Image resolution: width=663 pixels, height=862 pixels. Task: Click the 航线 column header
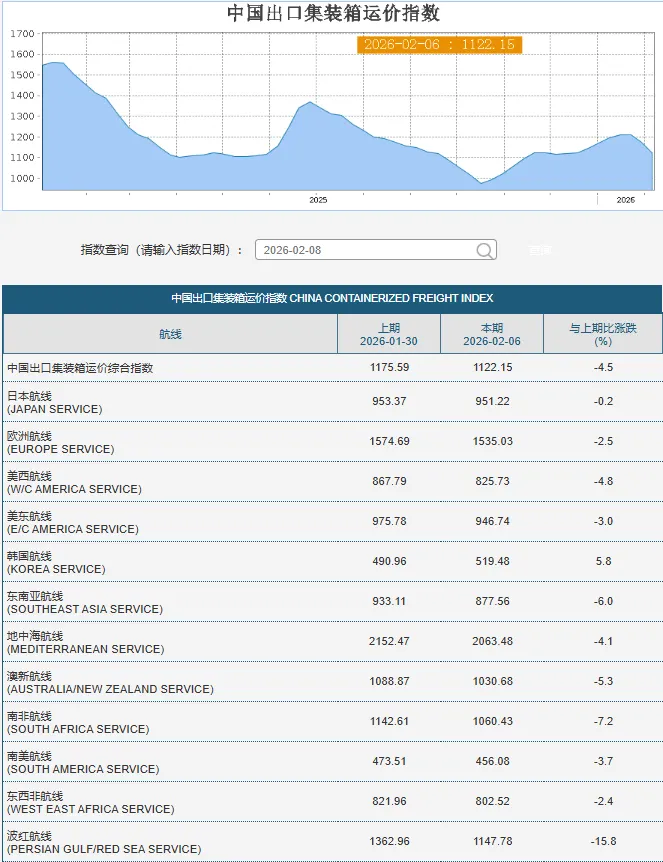(x=170, y=334)
